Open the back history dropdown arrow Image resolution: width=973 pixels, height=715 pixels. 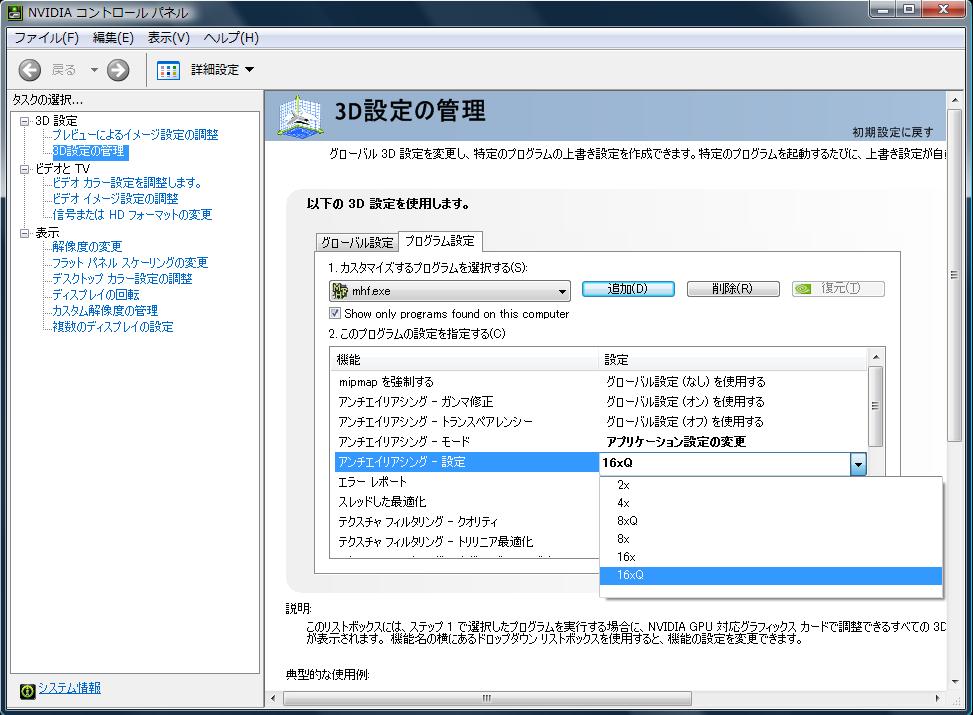94,70
